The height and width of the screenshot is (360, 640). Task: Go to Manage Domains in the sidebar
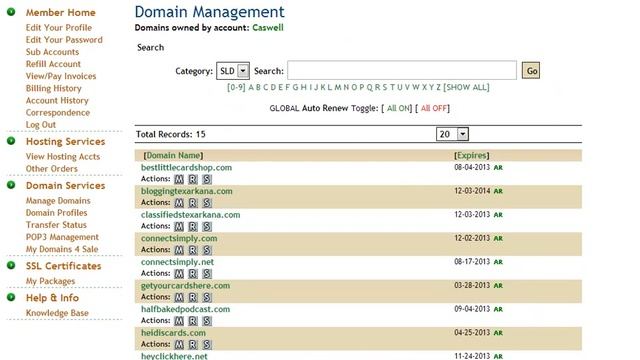58,201
